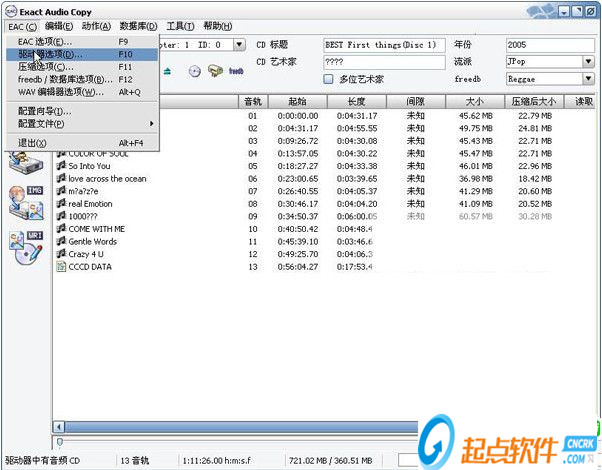Open the drive selection dropdown arrow
The height and width of the screenshot is (470, 602).
(239, 45)
